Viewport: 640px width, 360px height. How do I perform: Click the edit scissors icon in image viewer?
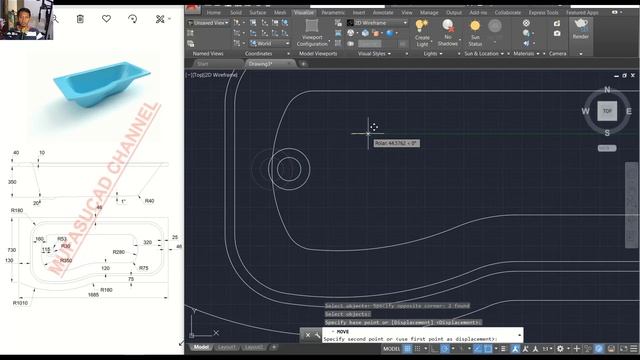coord(160,19)
